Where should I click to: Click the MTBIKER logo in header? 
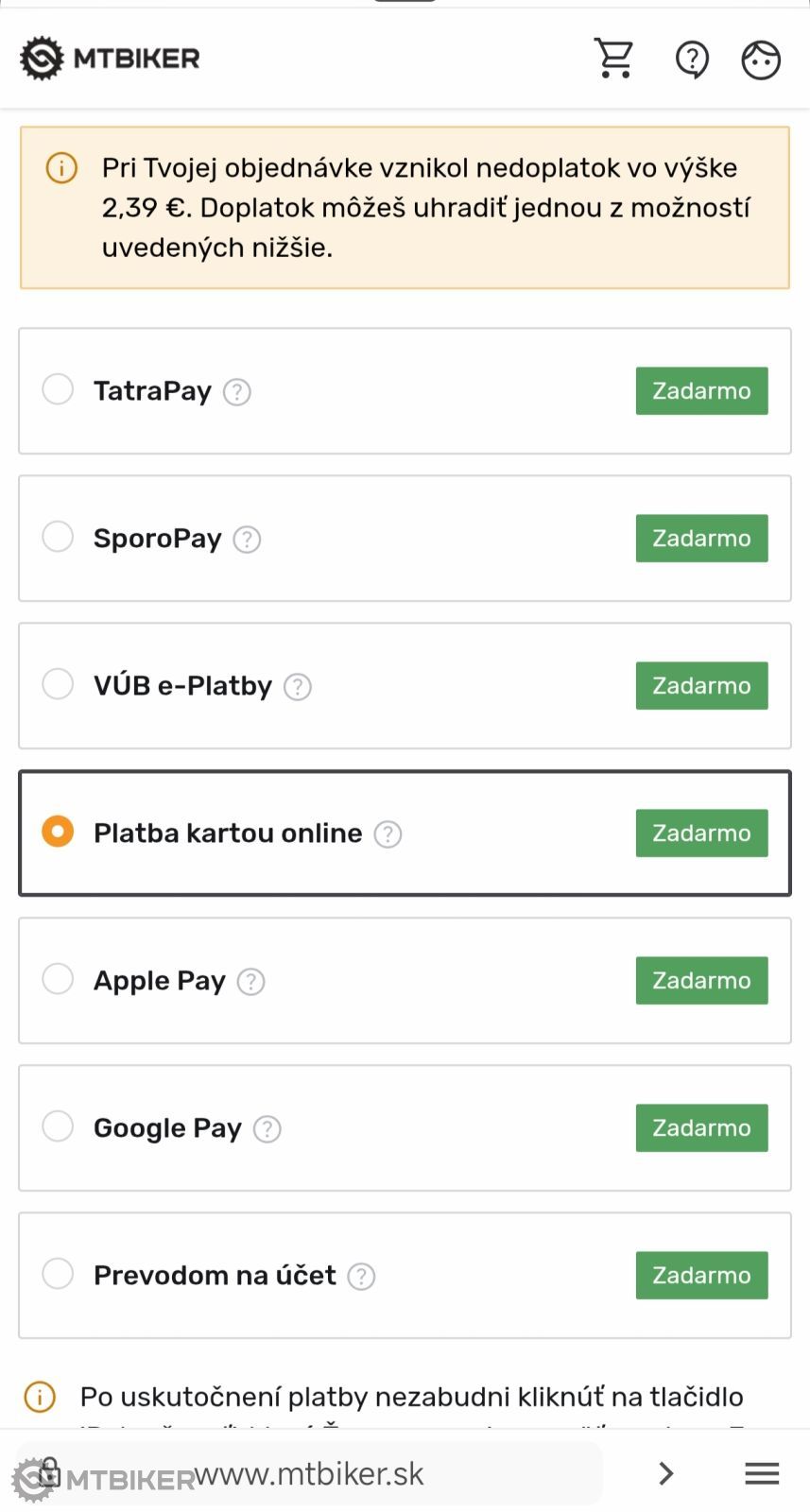[x=111, y=59]
